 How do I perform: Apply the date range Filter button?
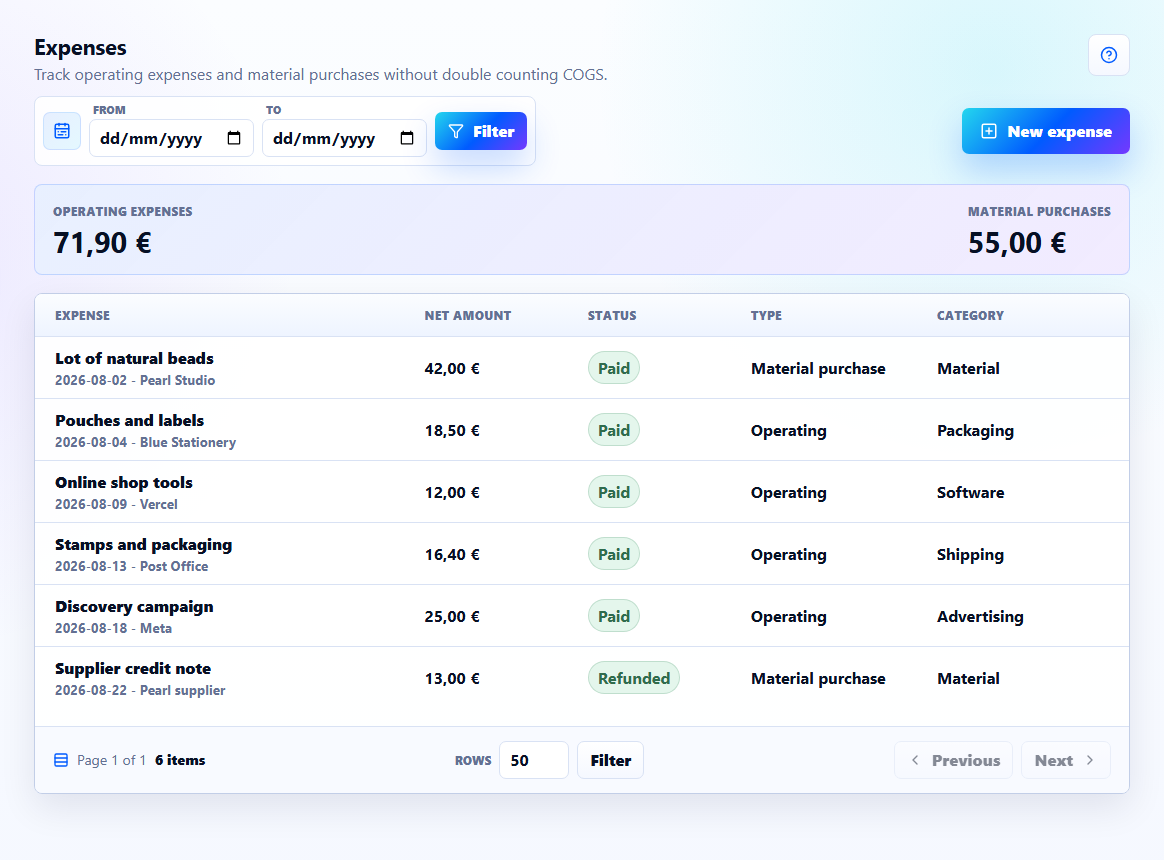click(481, 131)
